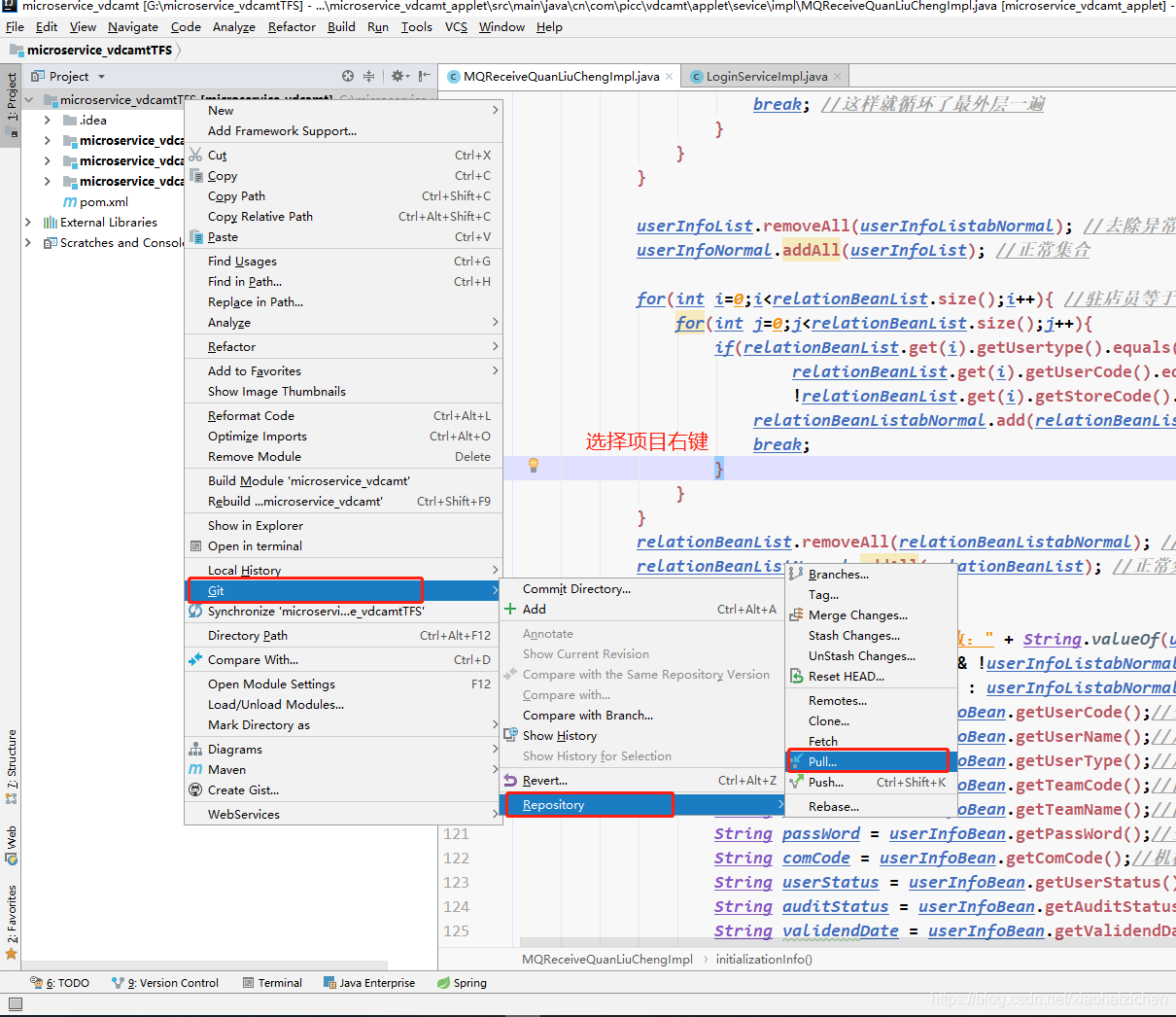Collapse the microservice_vdcamtTFS root node

[x=28, y=100]
